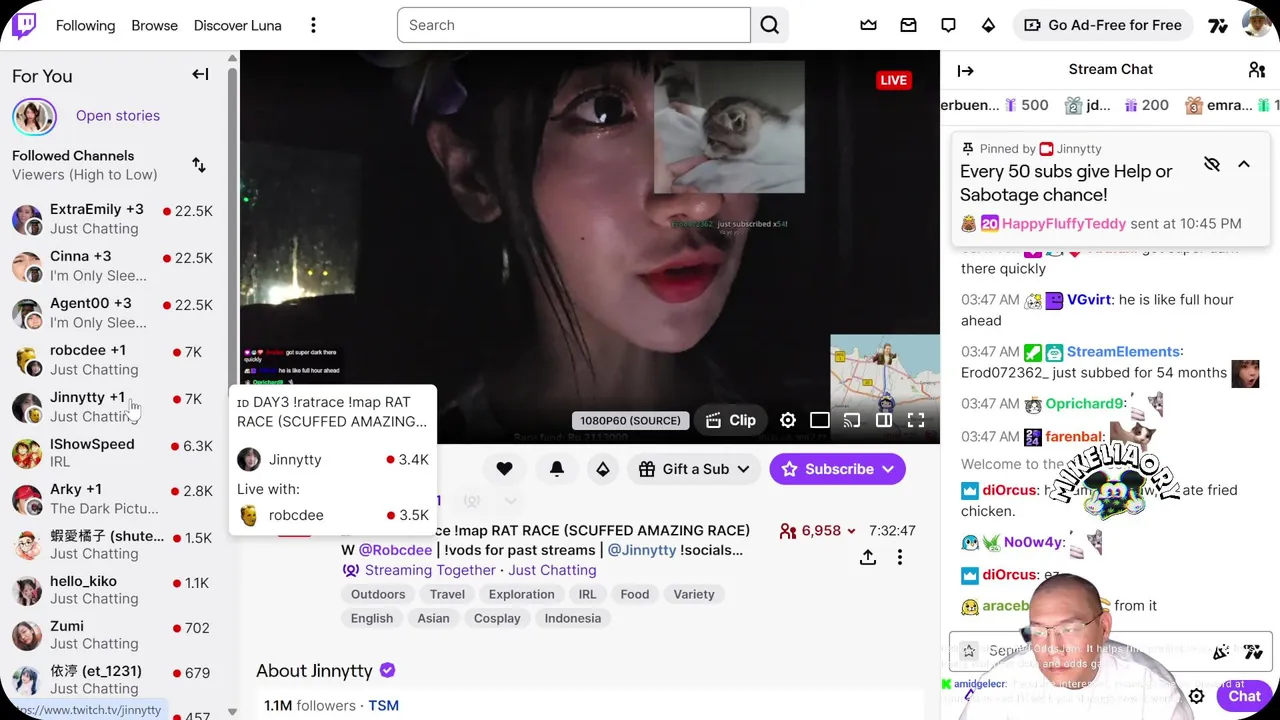Open the stories avatar thumbnail
Screen dimensions: 1280x720
(34, 116)
